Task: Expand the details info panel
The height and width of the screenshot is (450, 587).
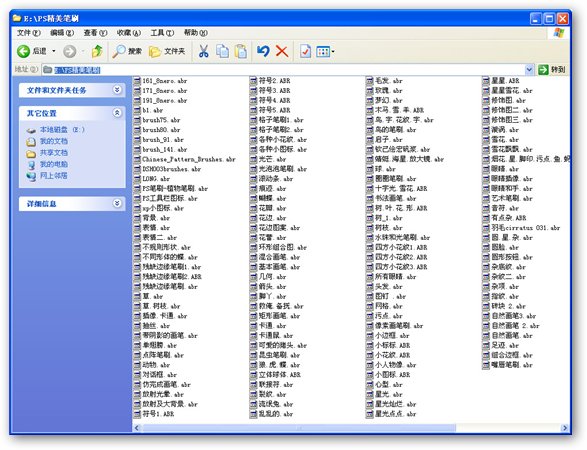Action: [117, 203]
